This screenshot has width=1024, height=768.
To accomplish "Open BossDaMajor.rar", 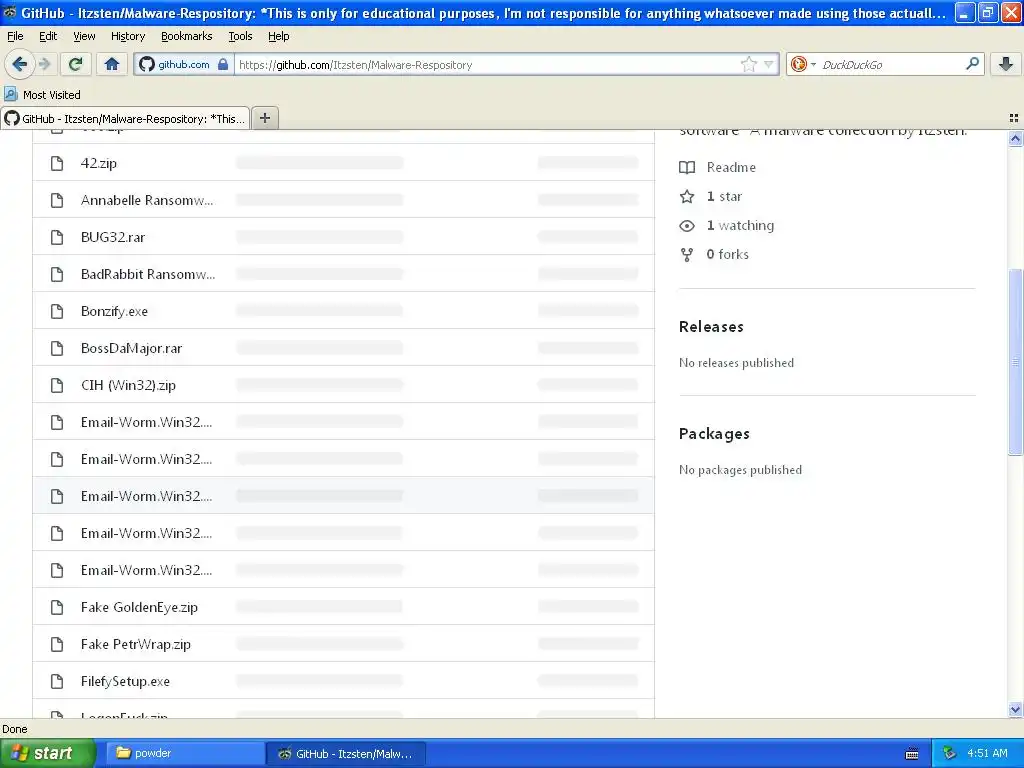I will (131, 348).
